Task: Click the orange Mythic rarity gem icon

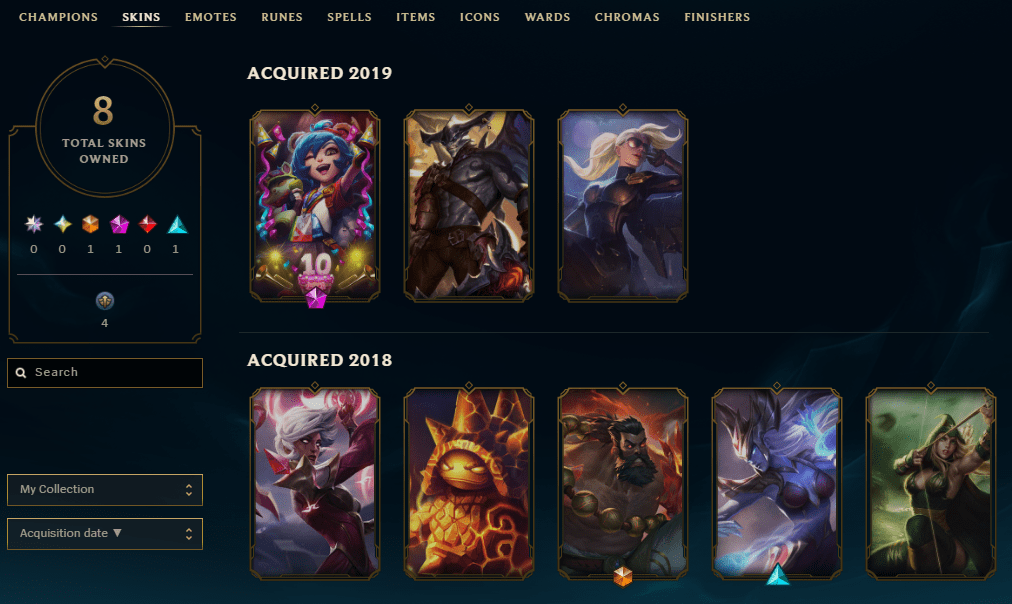Action: click(90, 224)
